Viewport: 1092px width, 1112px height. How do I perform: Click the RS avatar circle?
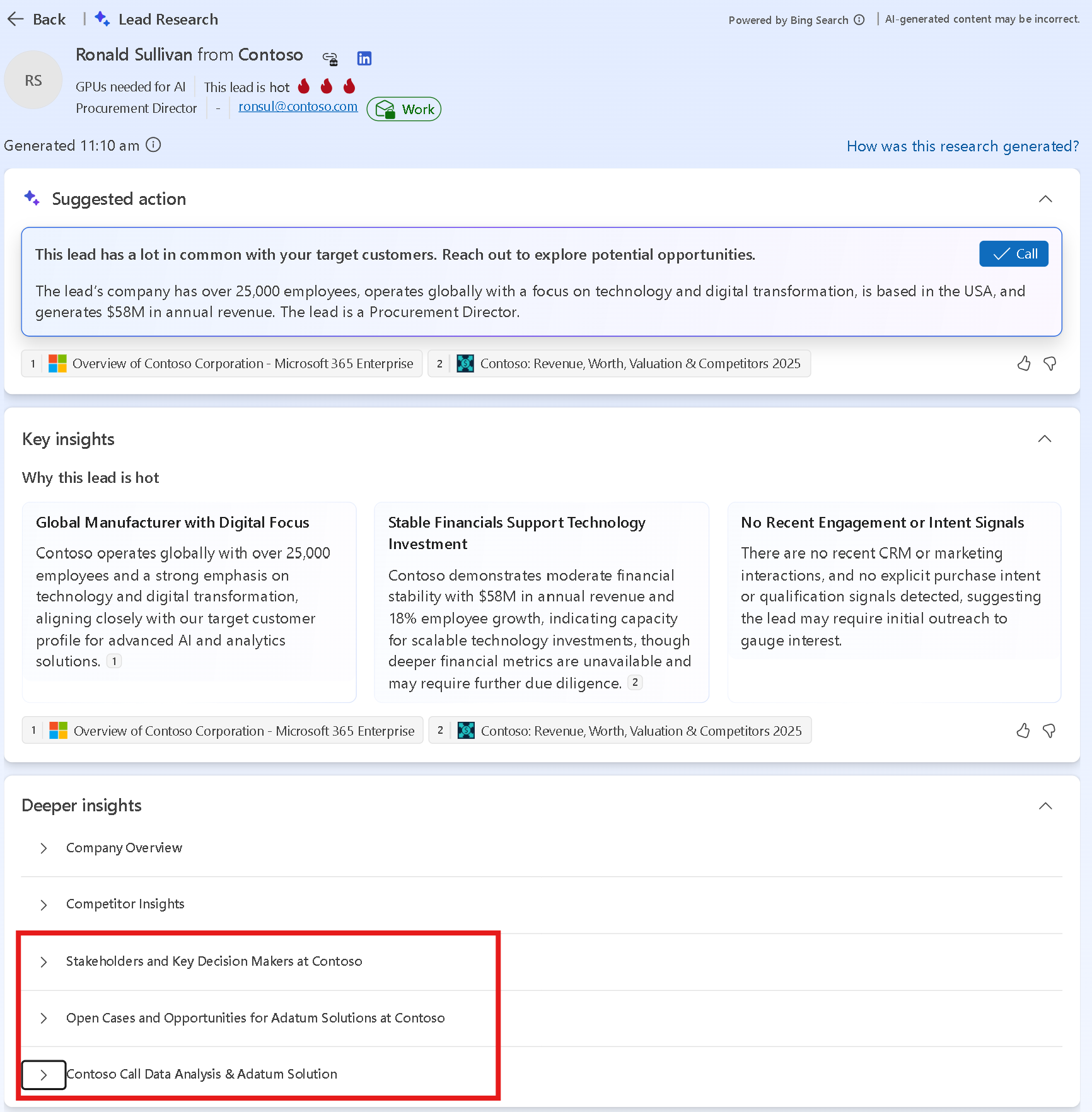pos(33,80)
